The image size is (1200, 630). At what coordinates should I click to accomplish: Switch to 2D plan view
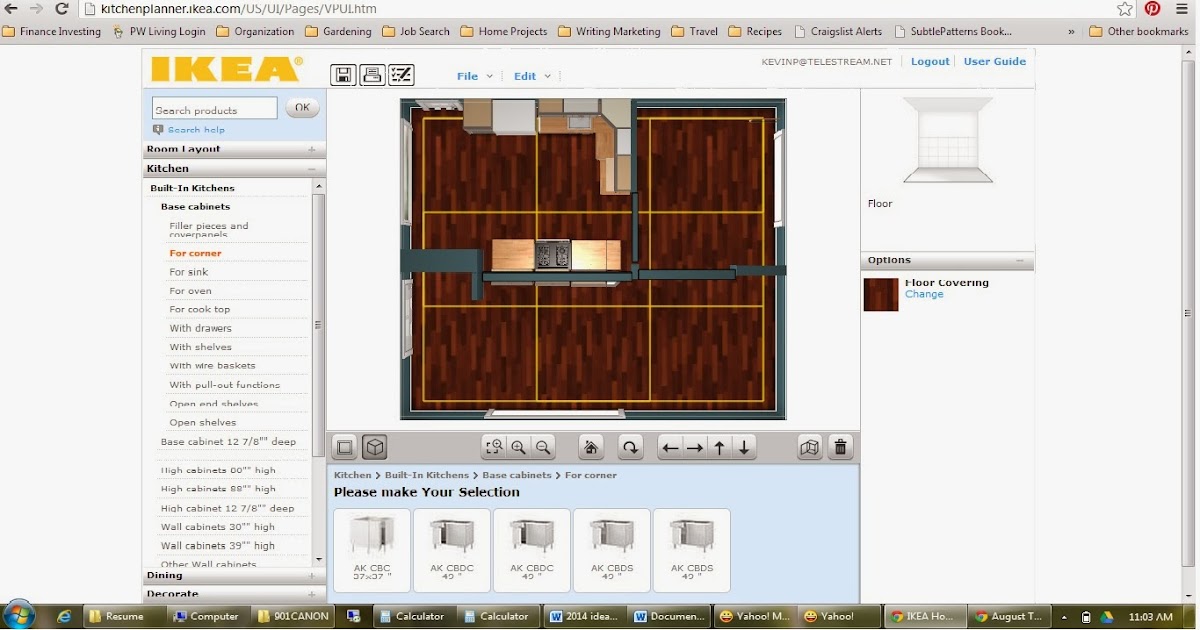[344, 447]
